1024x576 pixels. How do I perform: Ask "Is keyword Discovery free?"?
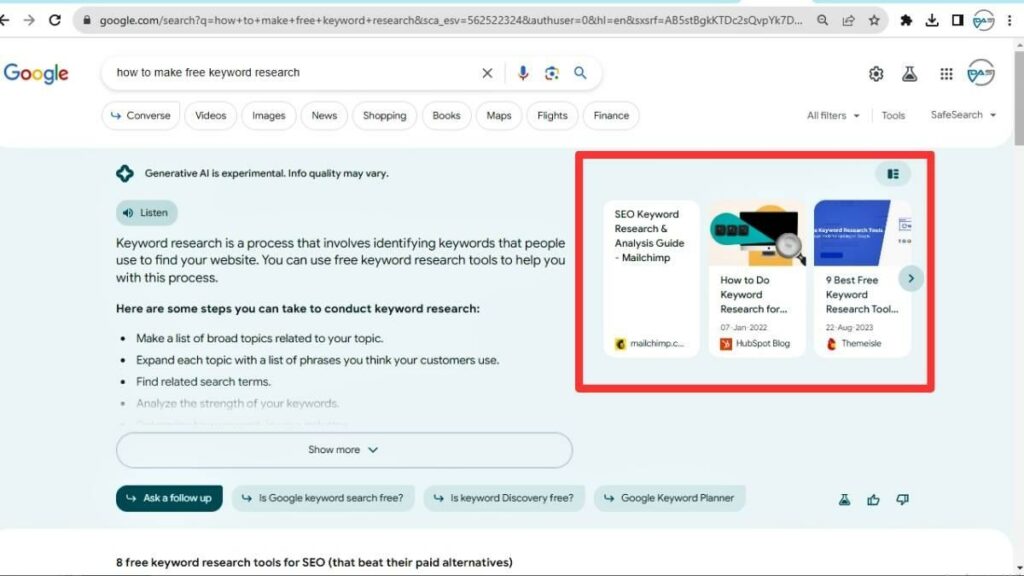(504, 498)
